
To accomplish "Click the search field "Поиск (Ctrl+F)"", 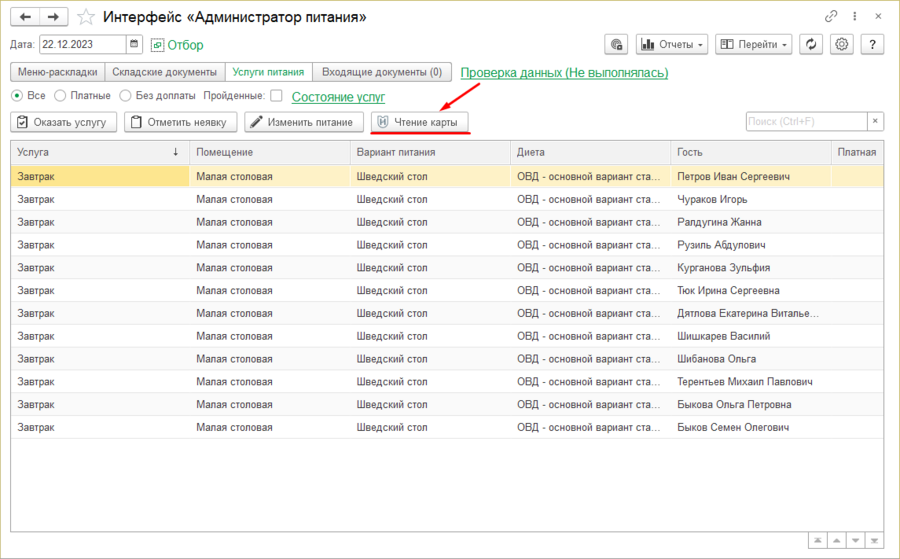I will 805,121.
